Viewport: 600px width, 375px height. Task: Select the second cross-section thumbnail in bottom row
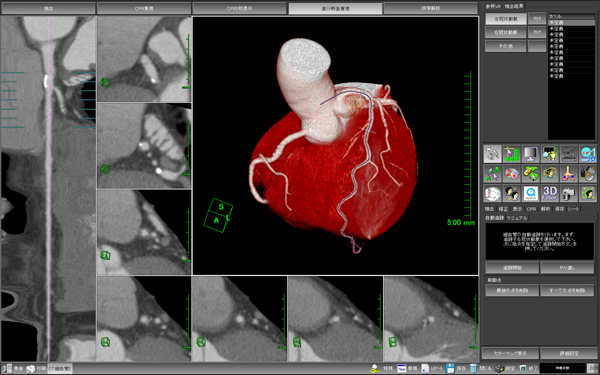239,319
